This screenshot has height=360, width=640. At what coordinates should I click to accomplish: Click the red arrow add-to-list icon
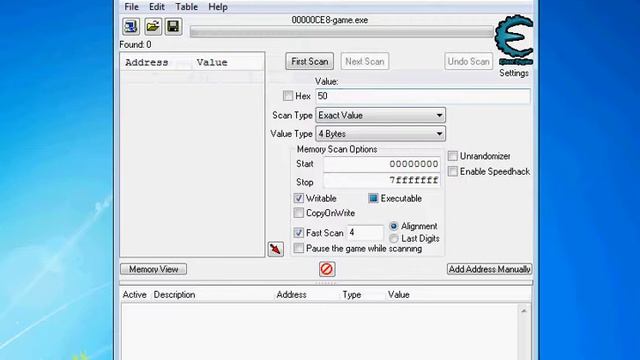click(276, 249)
